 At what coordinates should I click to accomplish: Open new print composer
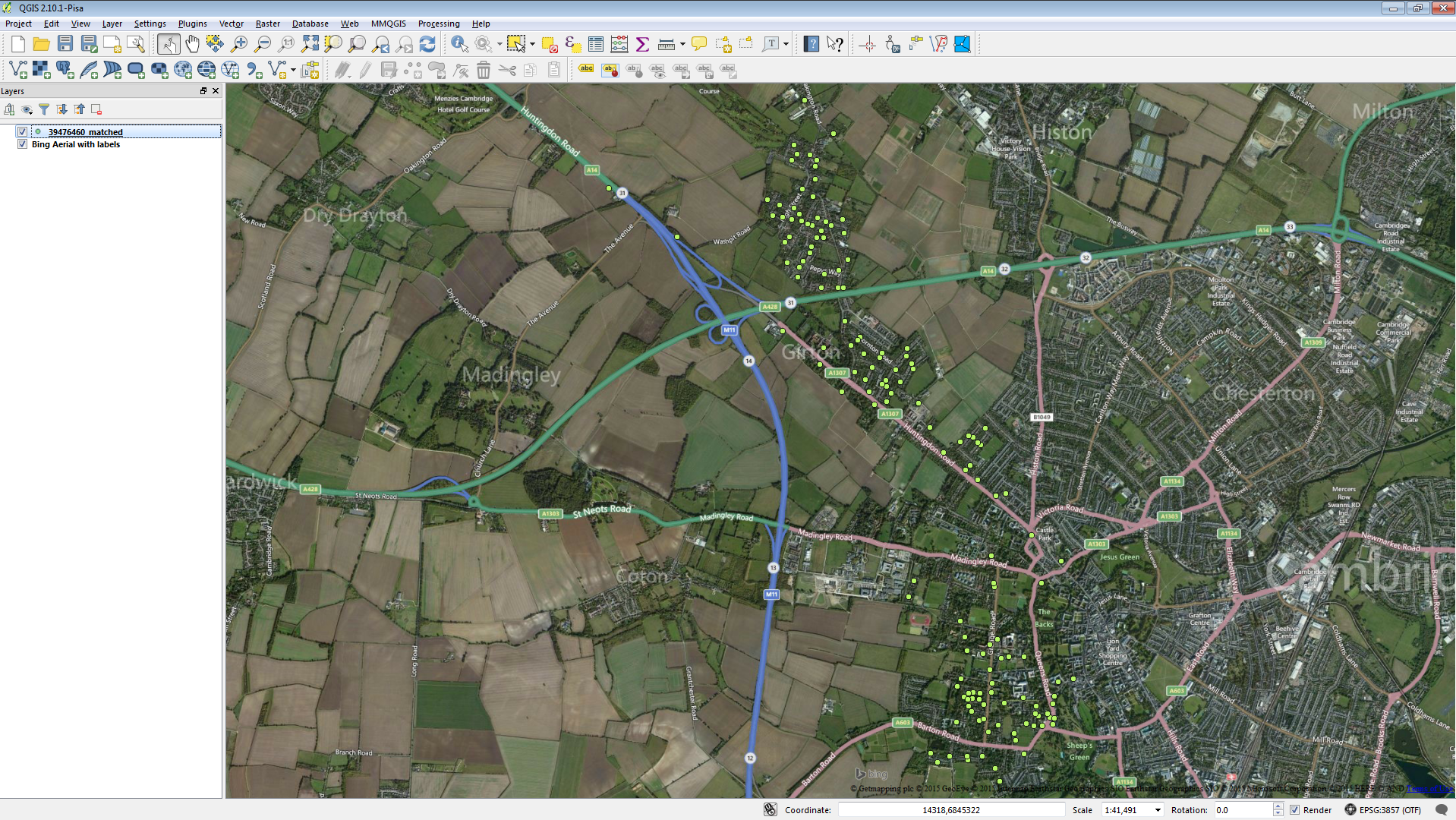coord(112,44)
